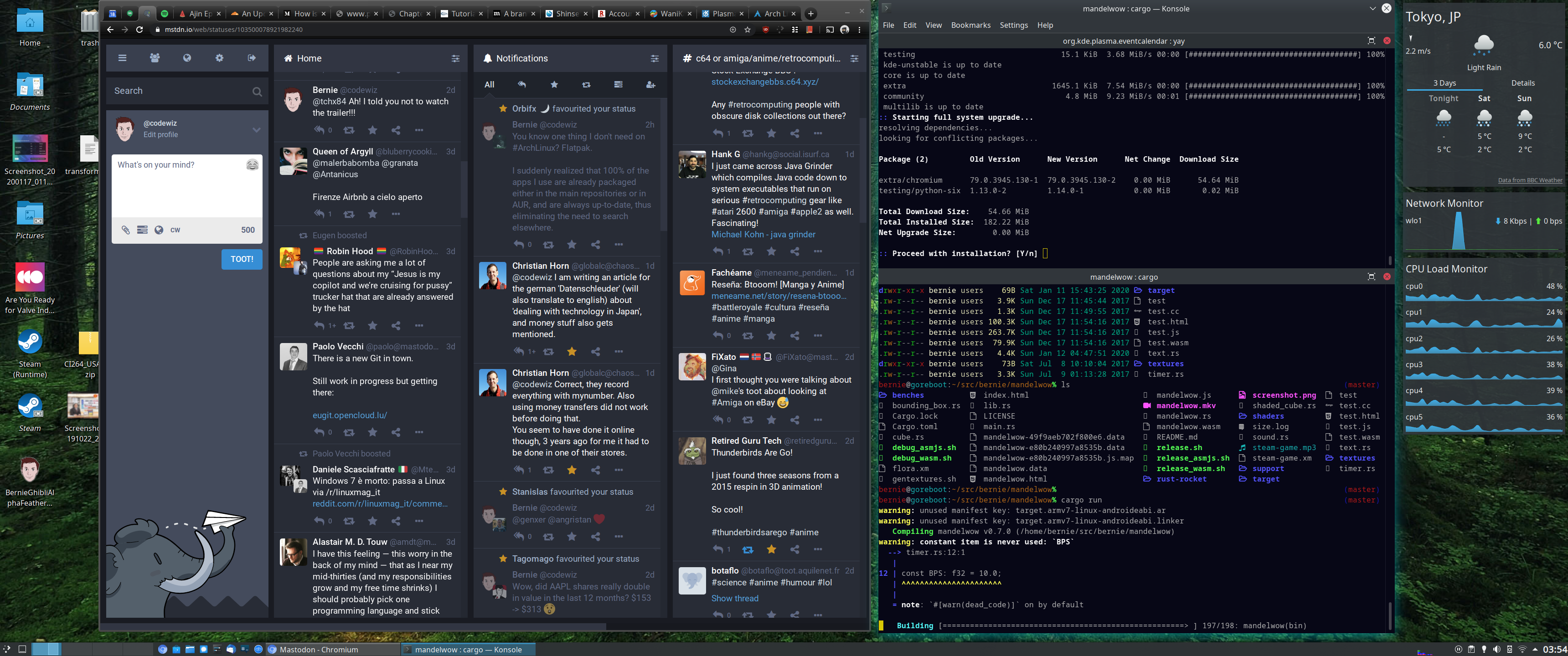Click the TOOT! button
The height and width of the screenshot is (656, 1568).
(x=242, y=259)
